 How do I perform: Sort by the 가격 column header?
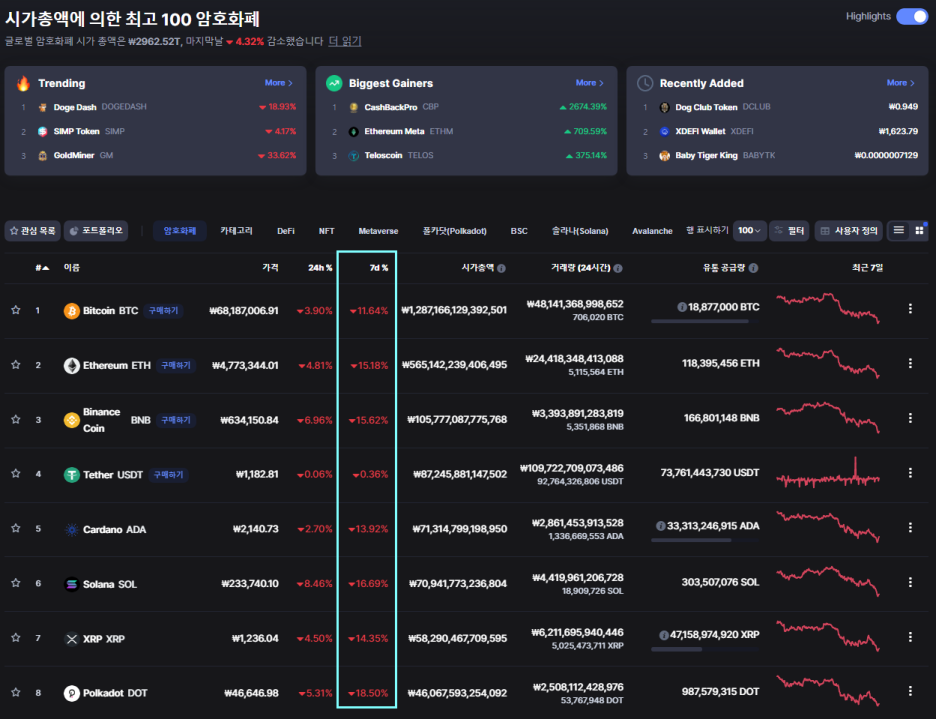pos(270,268)
